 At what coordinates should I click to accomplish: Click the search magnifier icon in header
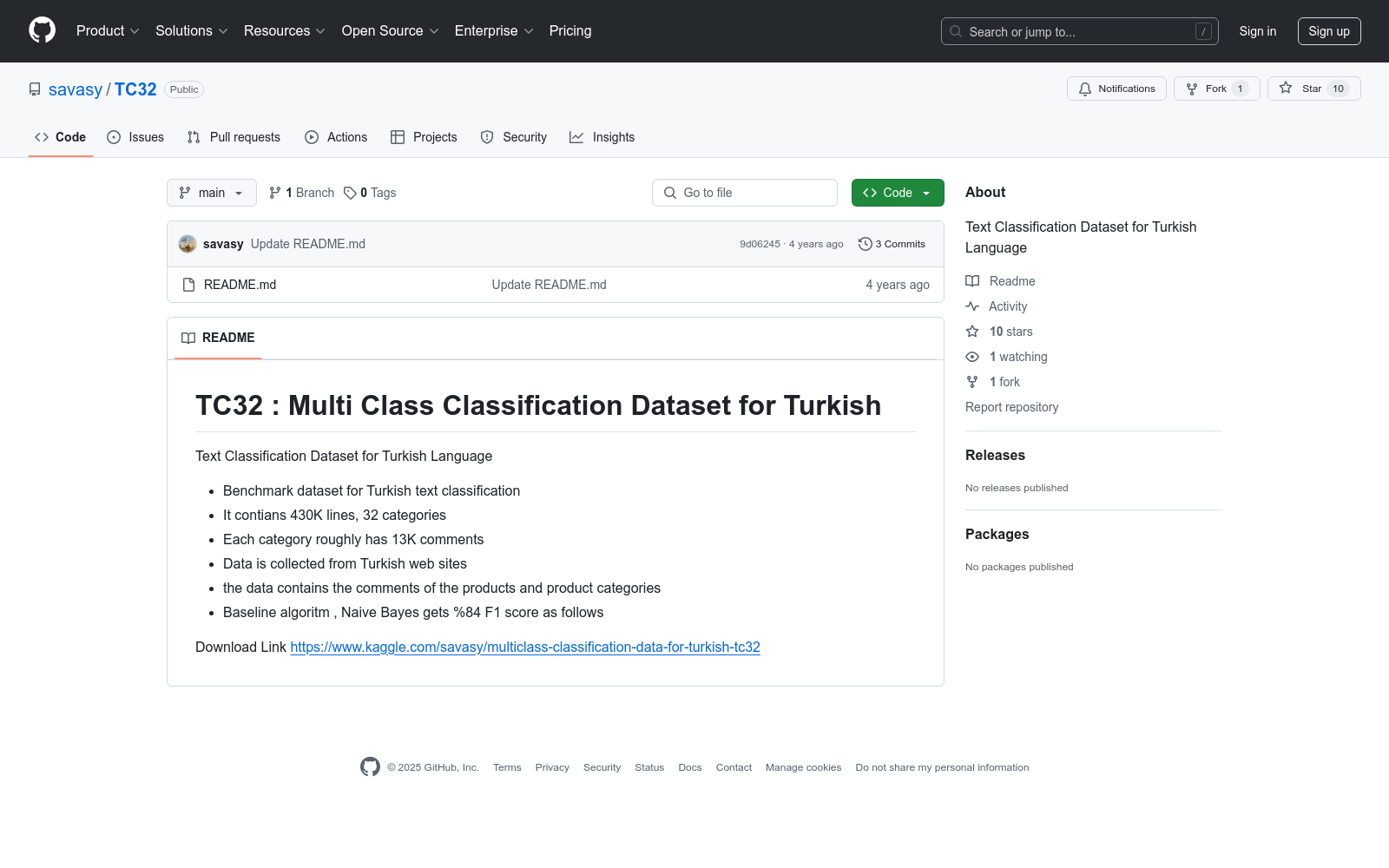pos(956,31)
